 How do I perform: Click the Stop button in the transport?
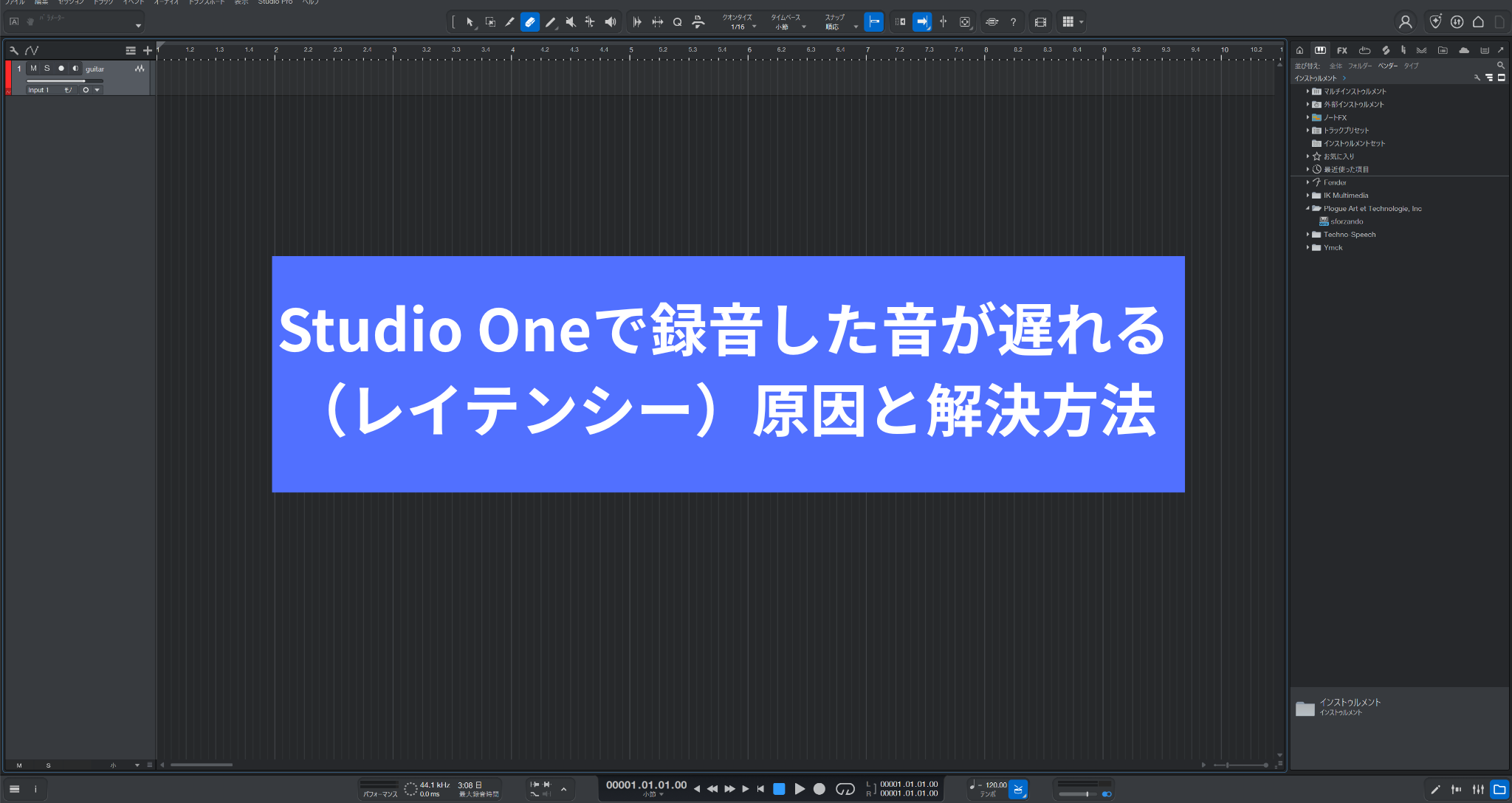778,789
